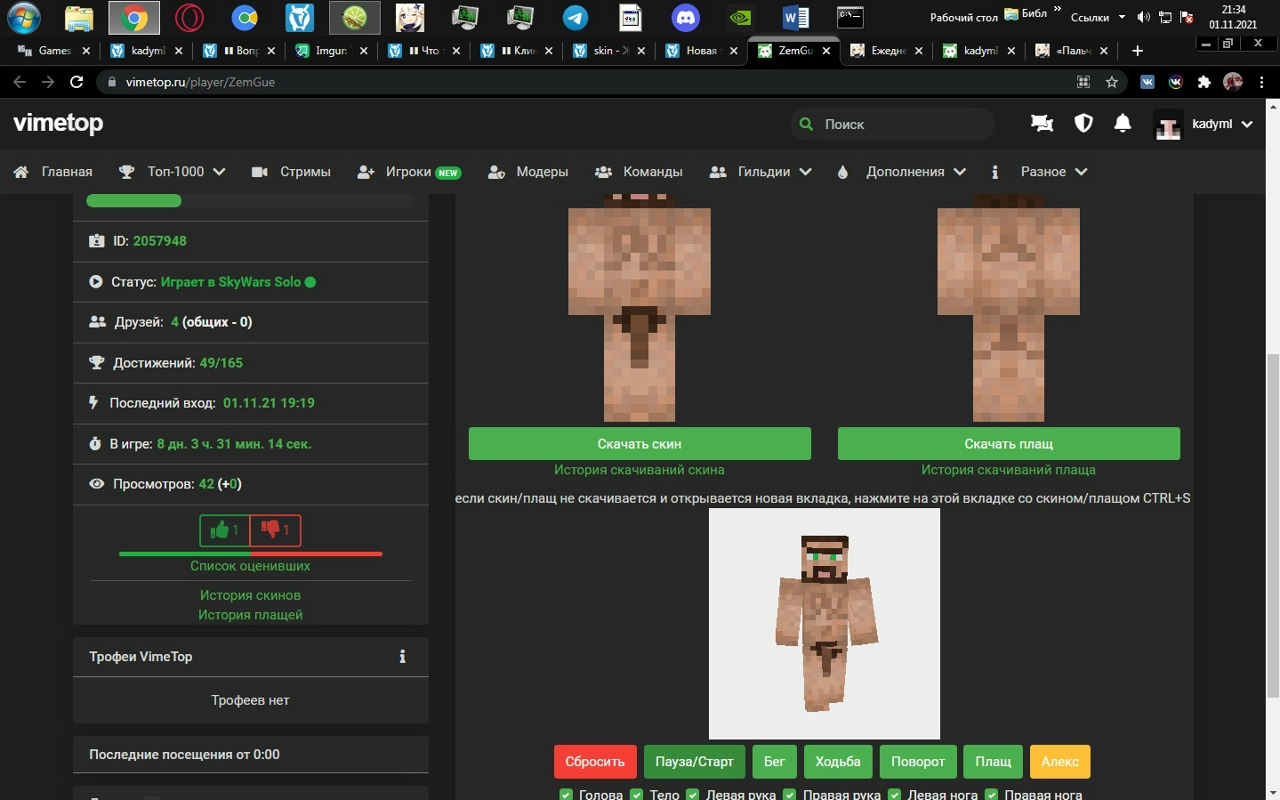Toggle the Левая рука checkbox

(692, 795)
